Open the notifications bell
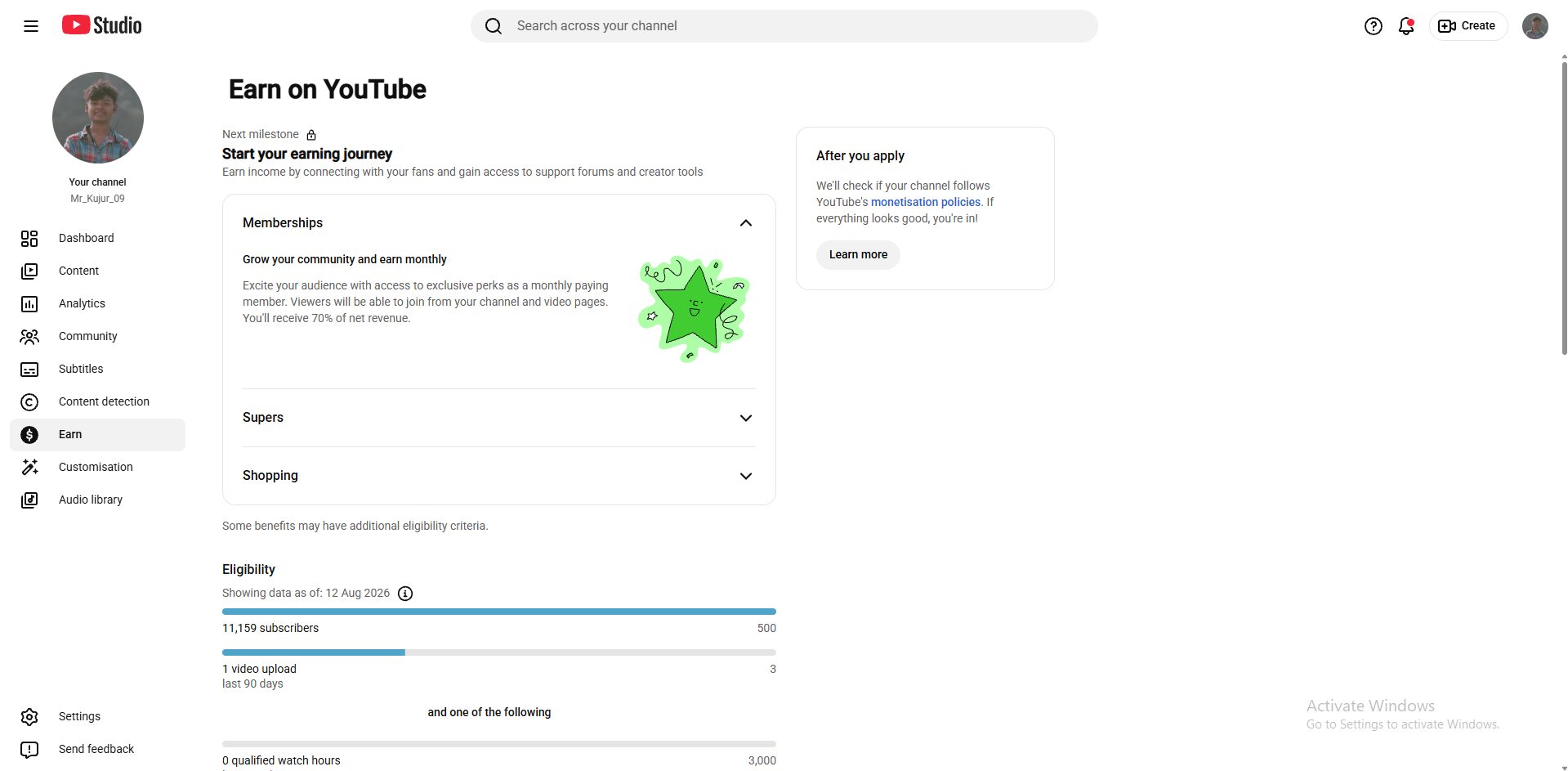 click(x=1406, y=26)
